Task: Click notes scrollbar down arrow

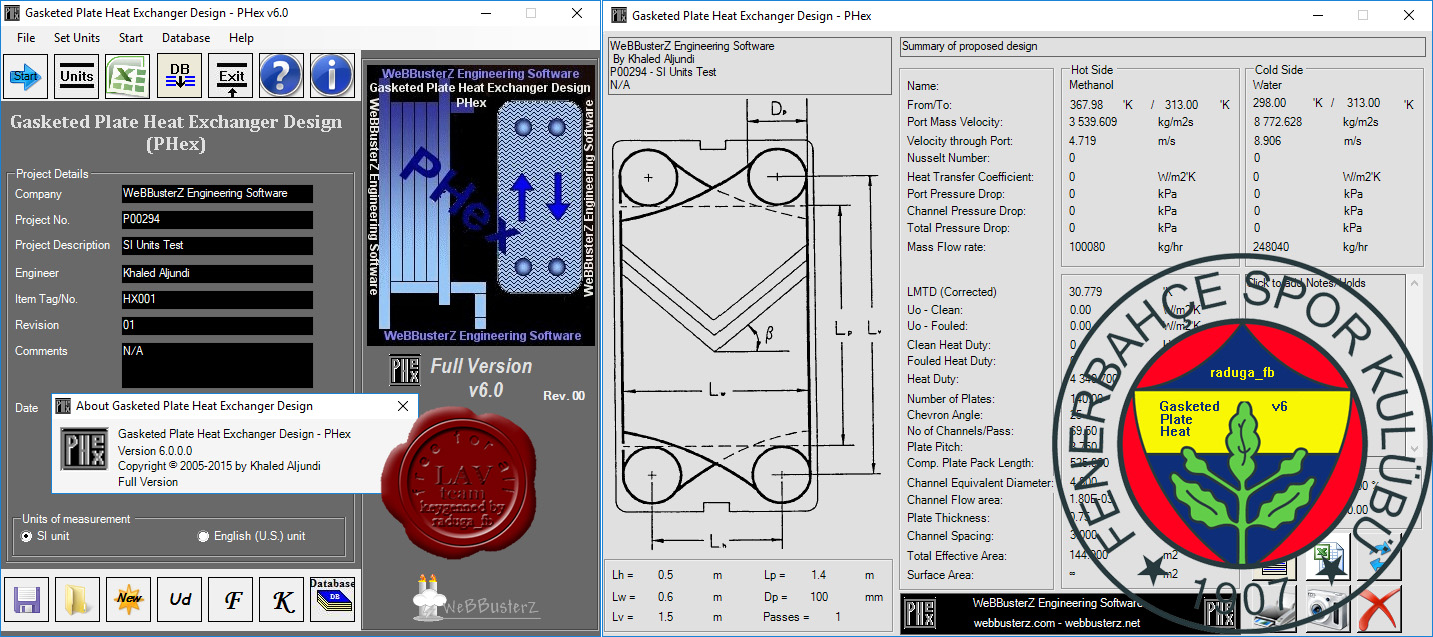Action: pyautogui.click(x=1414, y=447)
